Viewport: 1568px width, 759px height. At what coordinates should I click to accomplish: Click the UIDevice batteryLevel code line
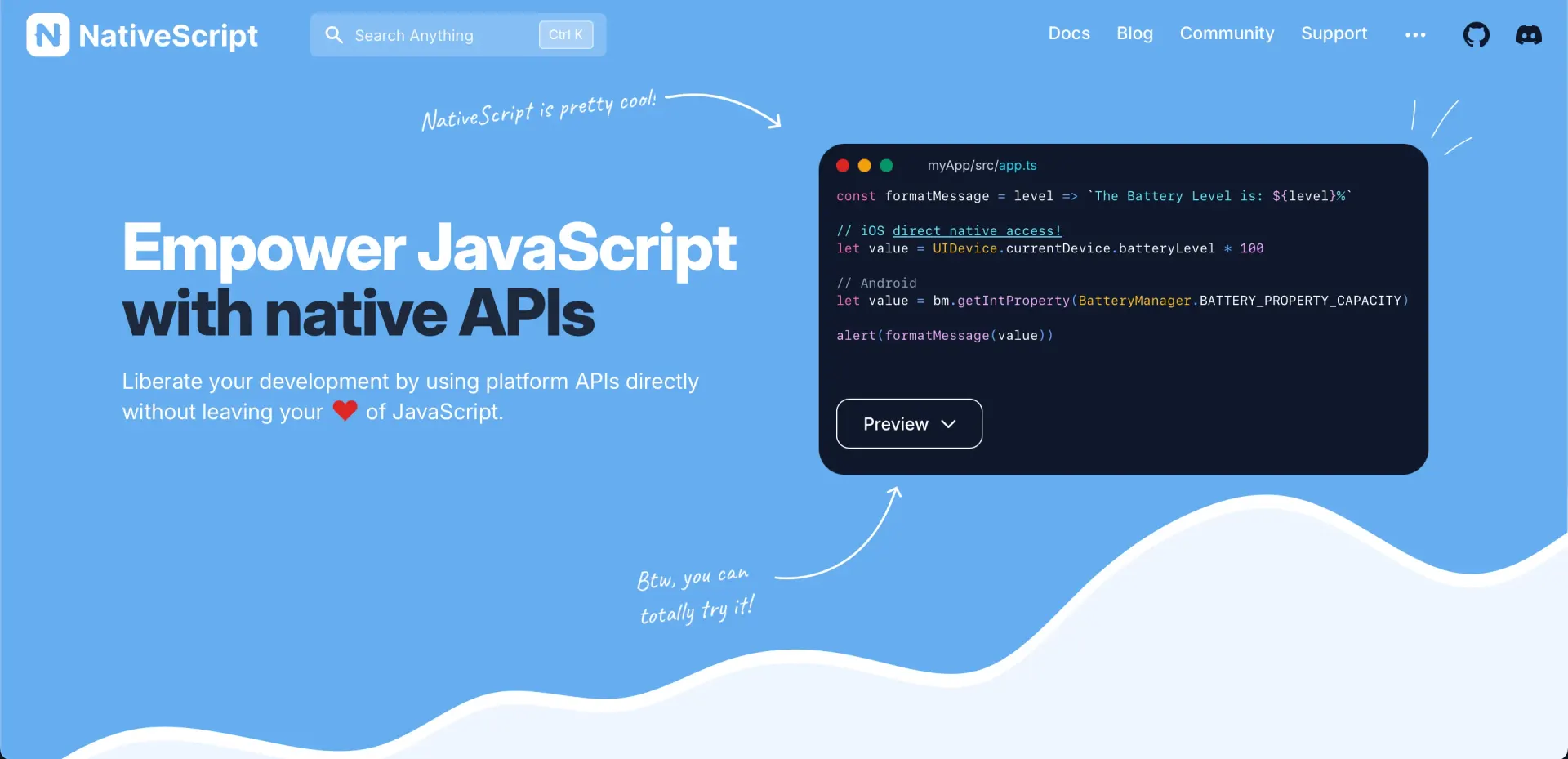(x=1049, y=248)
